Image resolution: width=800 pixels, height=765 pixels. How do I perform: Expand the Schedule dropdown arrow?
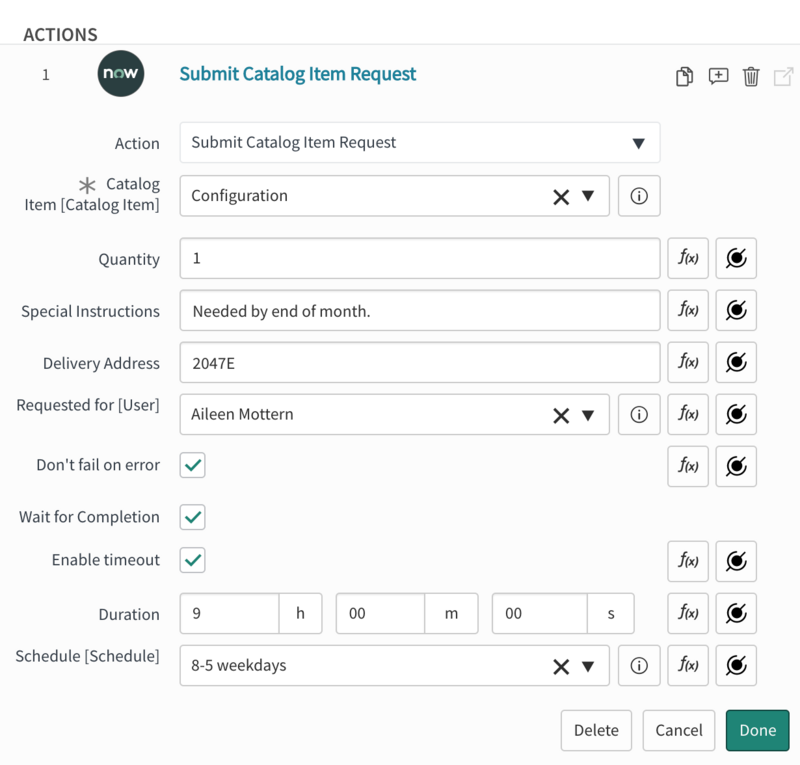(588, 666)
